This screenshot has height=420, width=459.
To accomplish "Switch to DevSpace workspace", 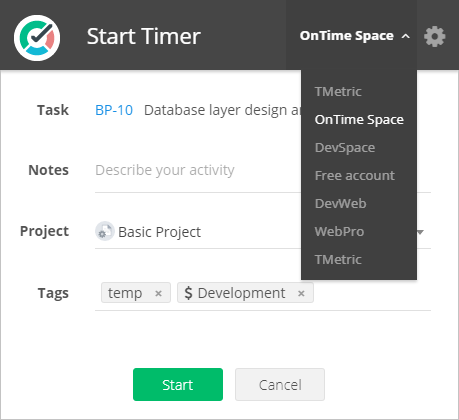I will coord(345,147).
